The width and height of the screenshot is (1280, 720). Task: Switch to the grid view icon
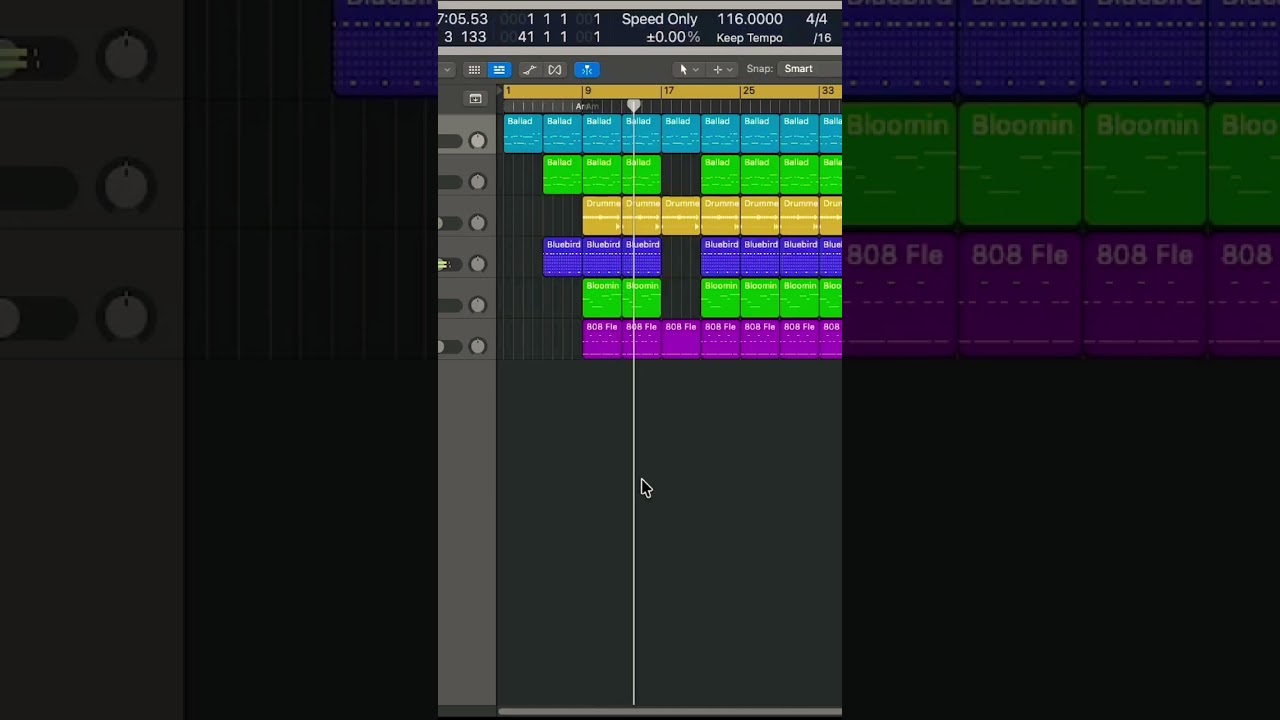[474, 69]
